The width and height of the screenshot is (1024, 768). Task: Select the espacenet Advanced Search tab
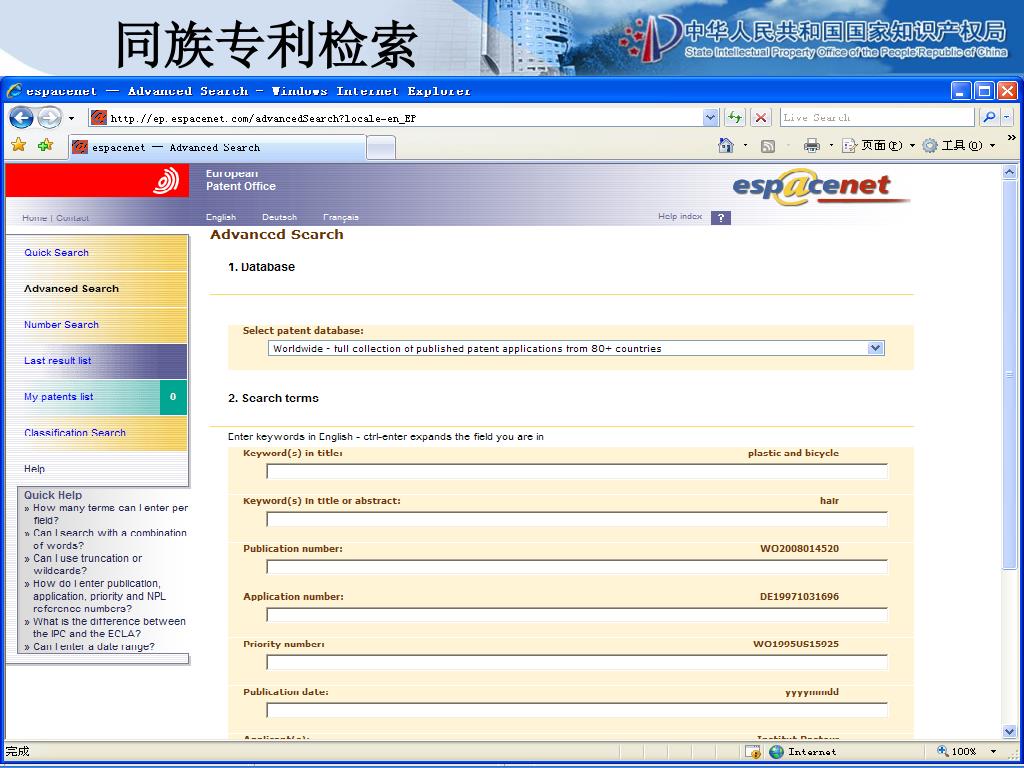[x=217, y=148]
